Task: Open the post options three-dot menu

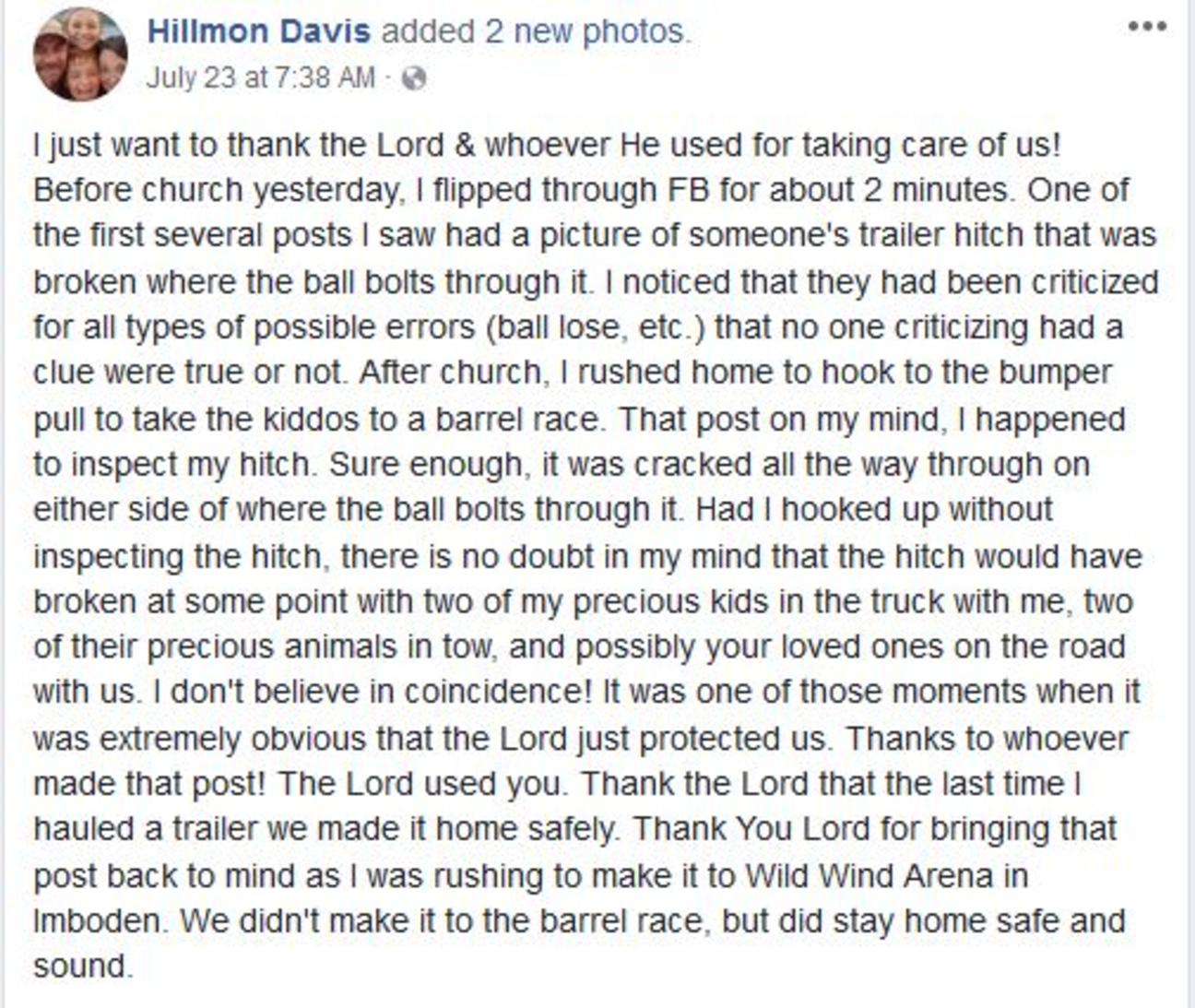Action: [1148, 26]
